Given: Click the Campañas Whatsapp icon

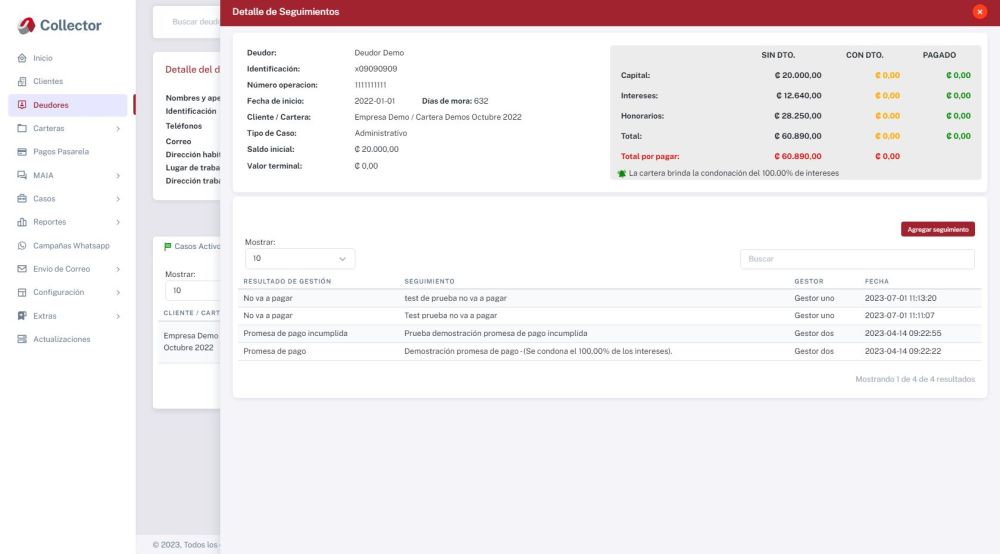Looking at the screenshot, I should (x=22, y=246).
